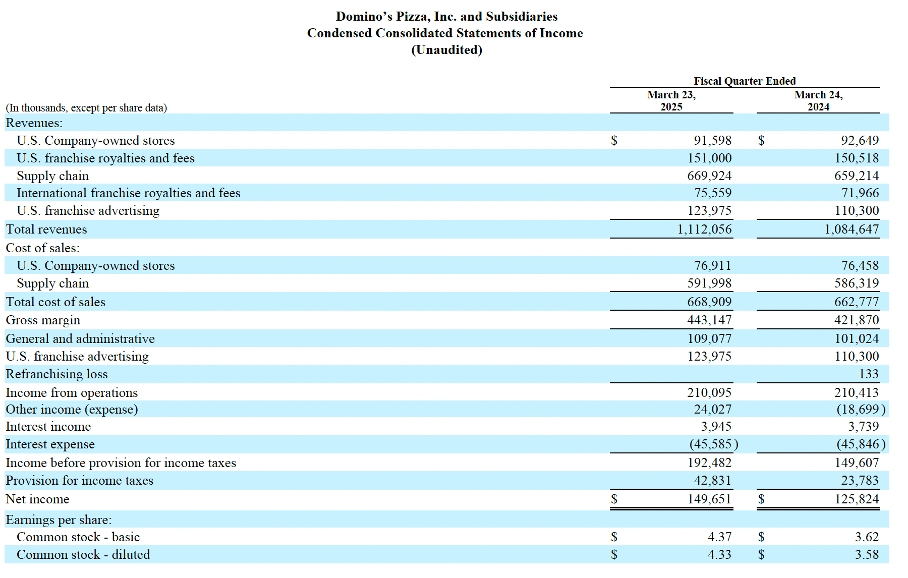
Task: Select "Income before provision for income taxes" label
Action: [121, 463]
